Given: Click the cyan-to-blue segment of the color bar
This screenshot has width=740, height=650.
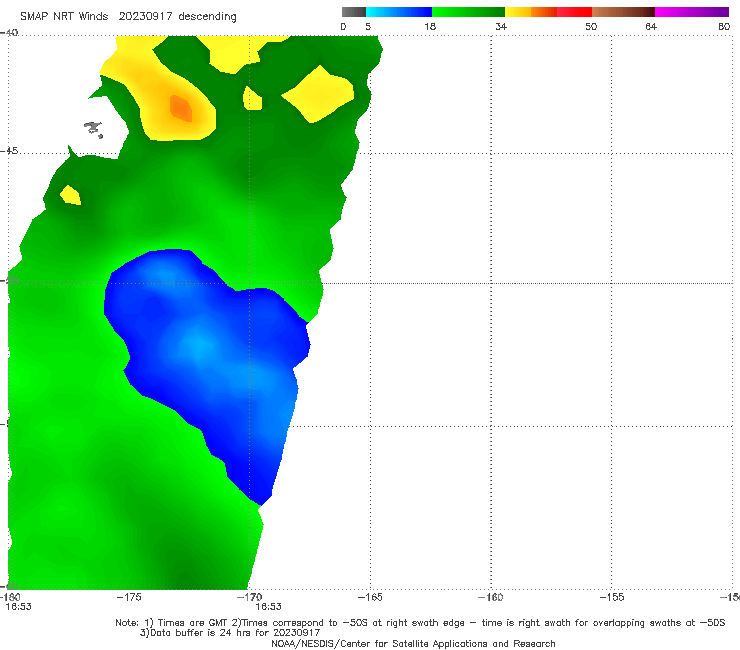Looking at the screenshot, I should [x=399, y=12].
